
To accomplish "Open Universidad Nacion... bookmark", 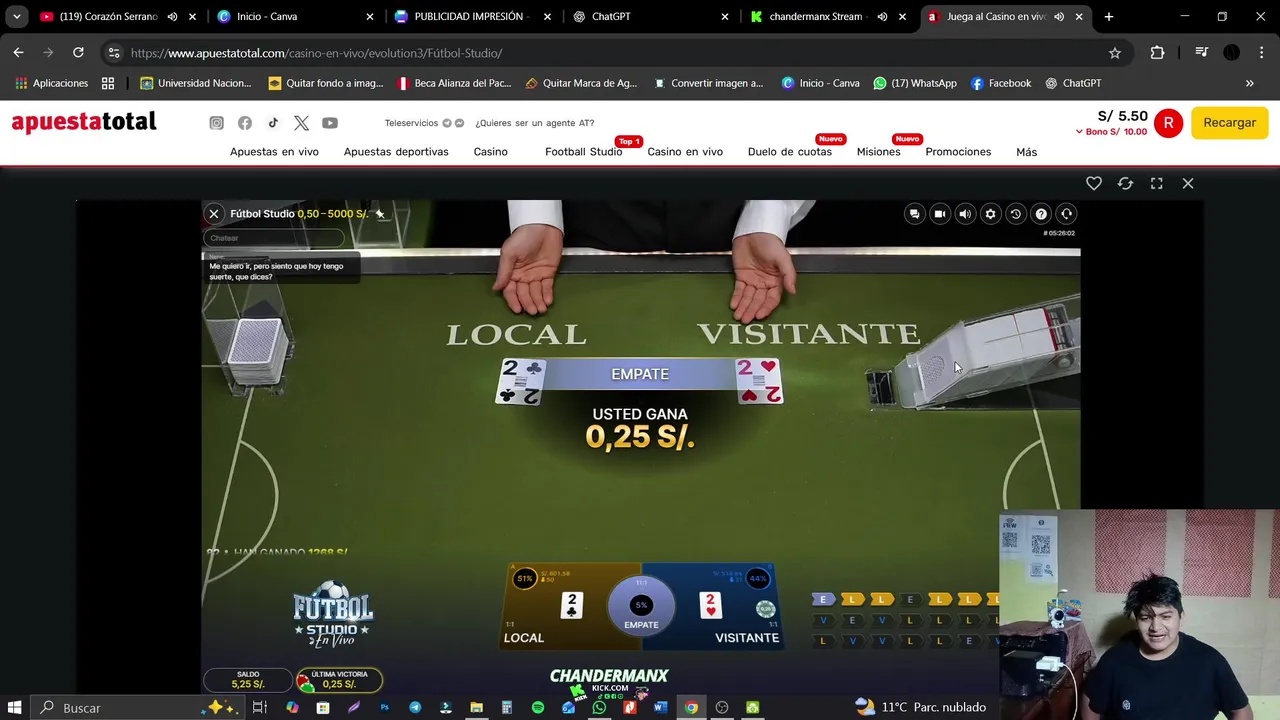I will coord(196,83).
